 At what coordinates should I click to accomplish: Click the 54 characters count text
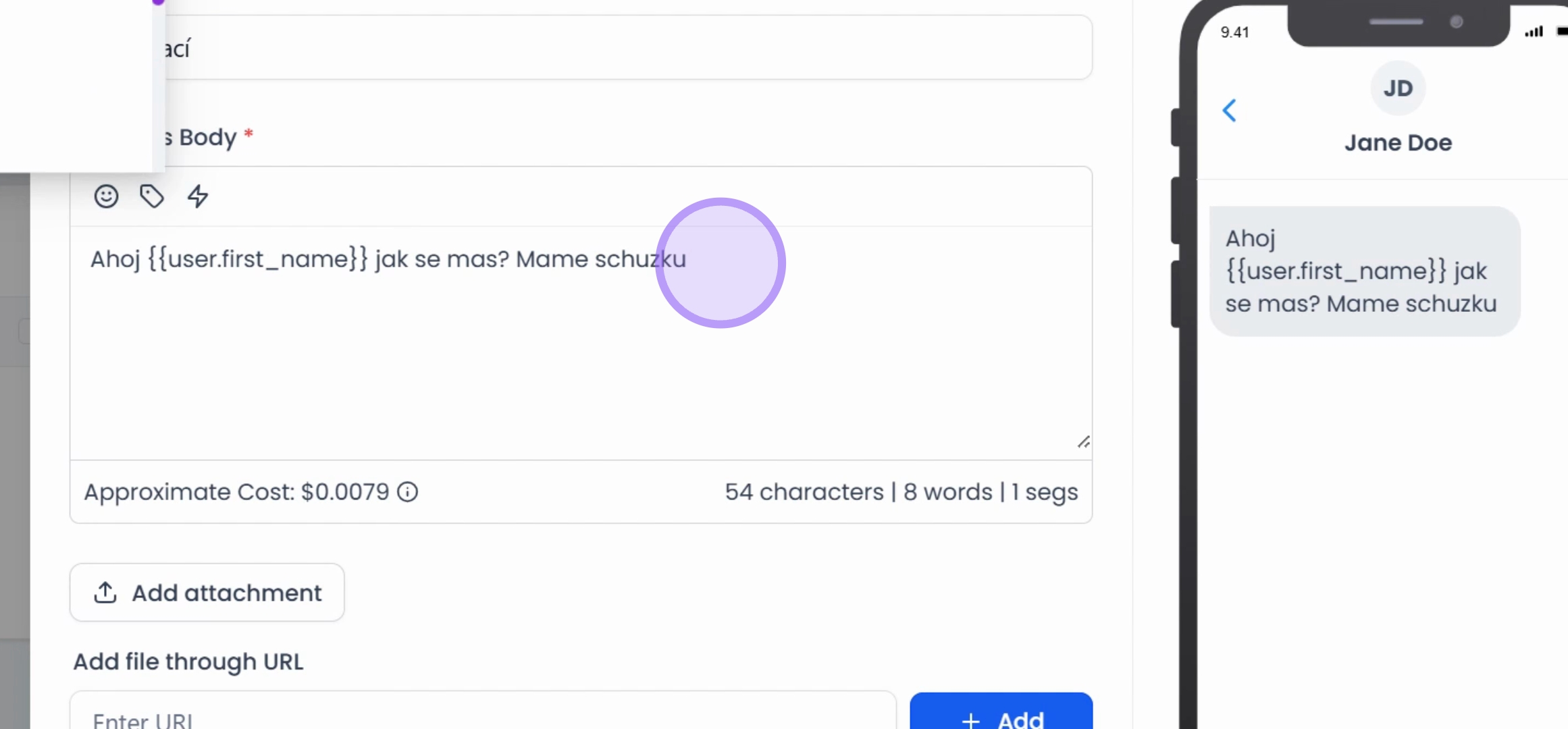(x=804, y=492)
